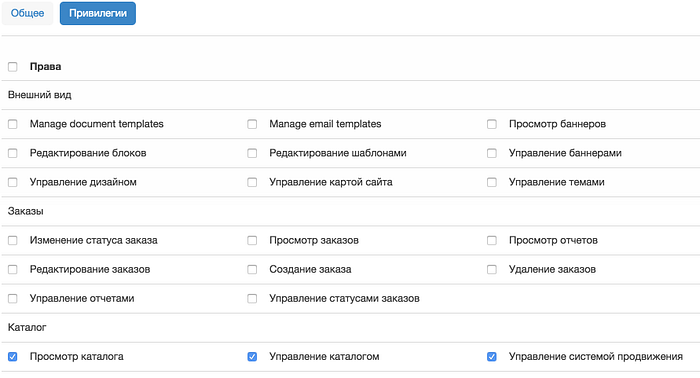This screenshot has width=700, height=378.
Task: Uncheck the Просмотр каталога checkbox
Action: [12, 357]
